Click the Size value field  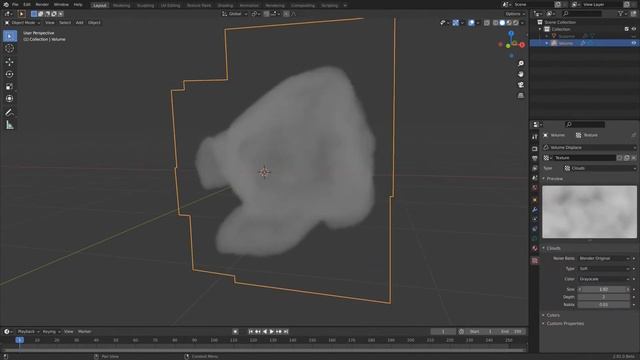point(604,289)
